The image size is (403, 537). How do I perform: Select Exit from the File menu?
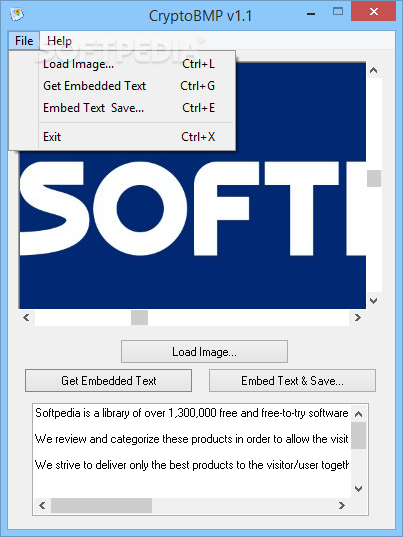pyautogui.click(x=122, y=137)
